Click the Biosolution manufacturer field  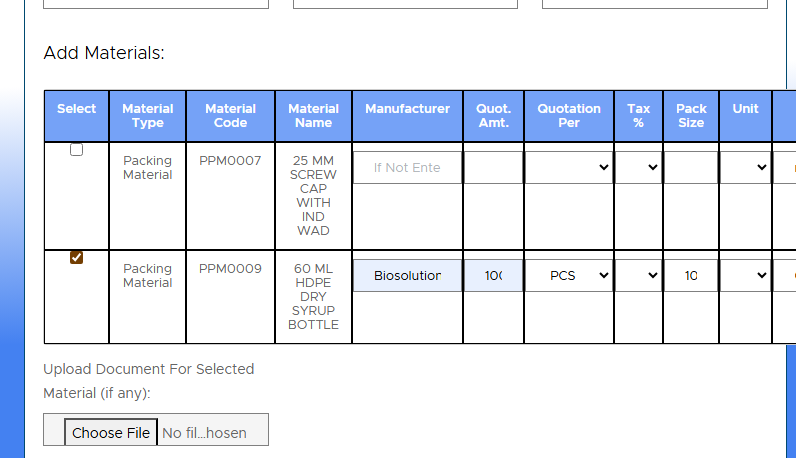[x=407, y=275]
